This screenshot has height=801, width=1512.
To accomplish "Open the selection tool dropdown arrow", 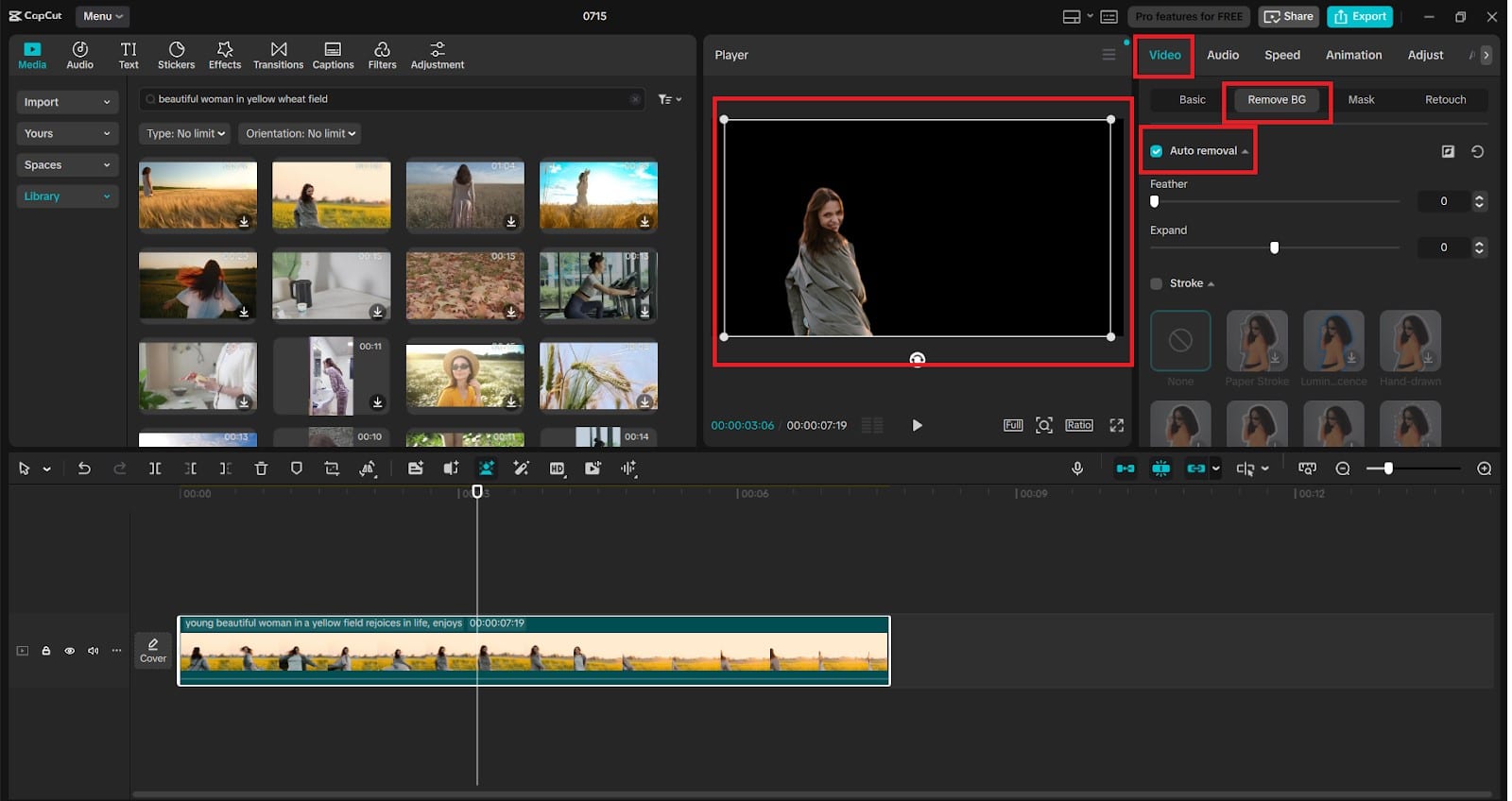I will point(46,469).
